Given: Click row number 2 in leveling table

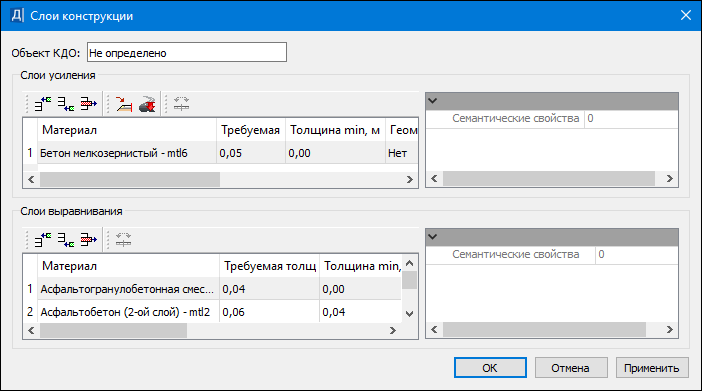Looking at the screenshot, I should coord(30,312).
